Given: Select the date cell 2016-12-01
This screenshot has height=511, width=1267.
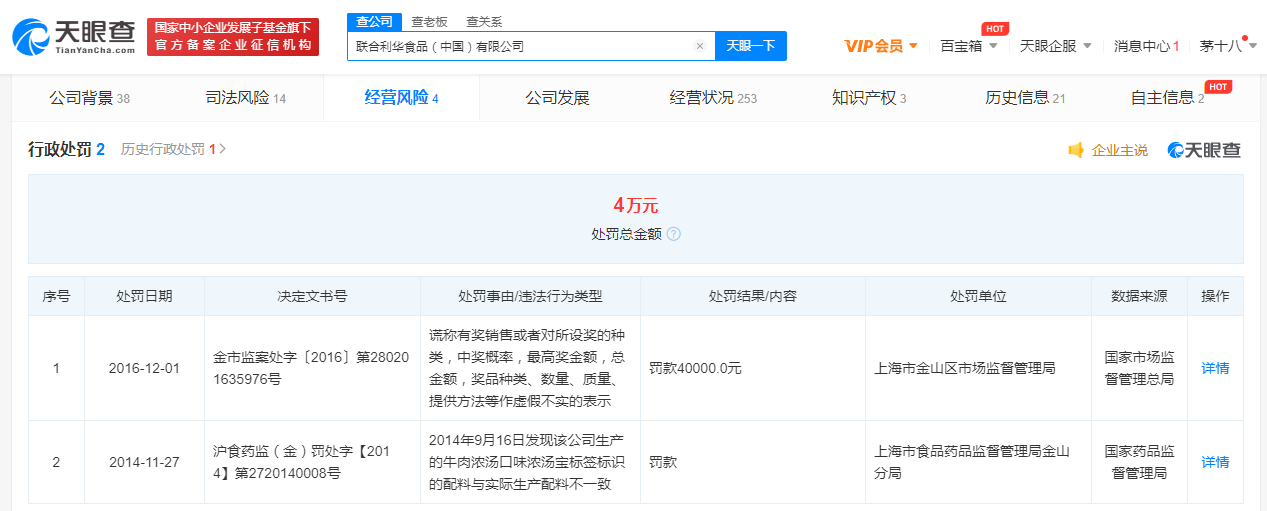Looking at the screenshot, I should 144,368.
